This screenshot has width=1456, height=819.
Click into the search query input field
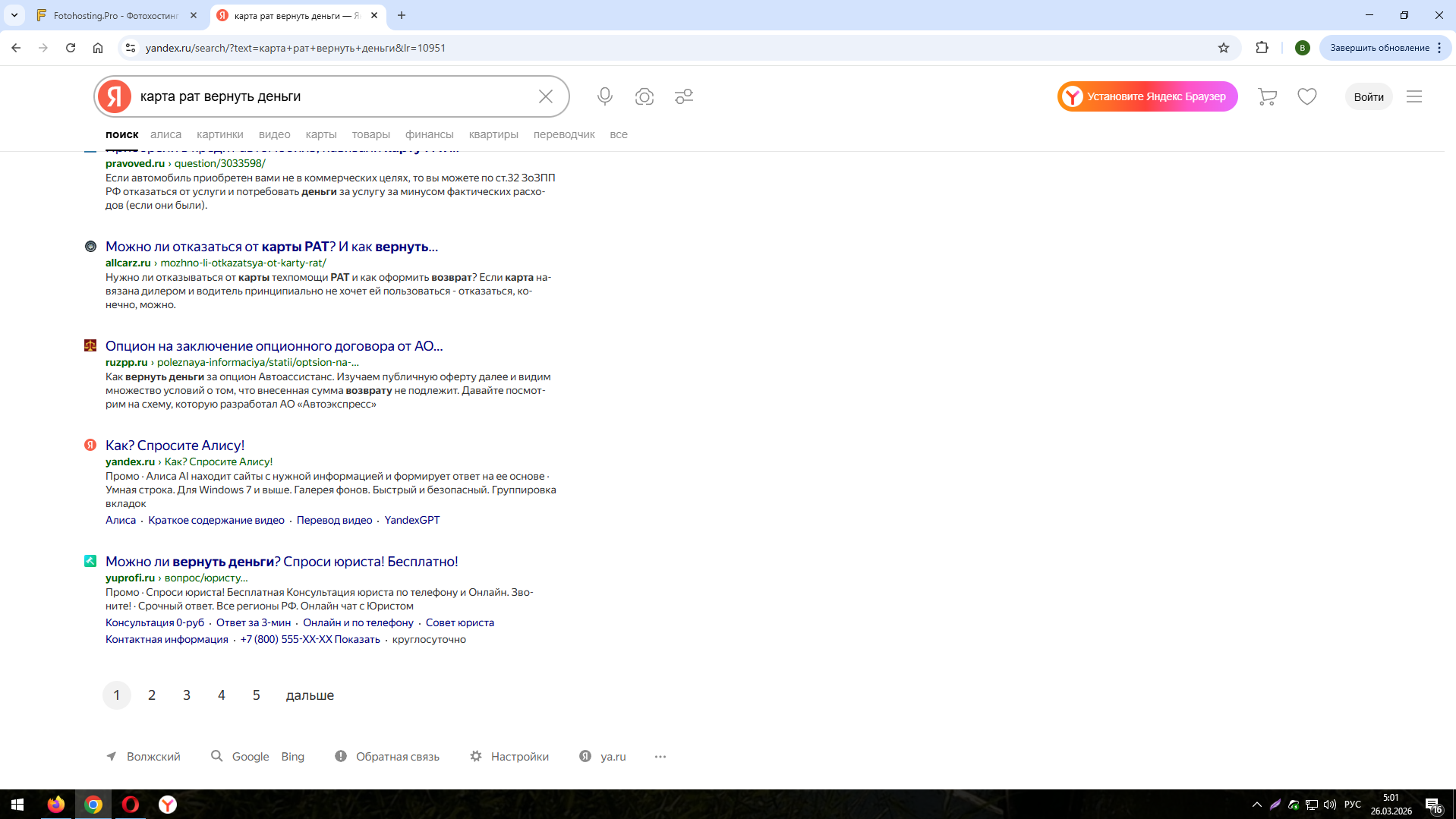332,96
